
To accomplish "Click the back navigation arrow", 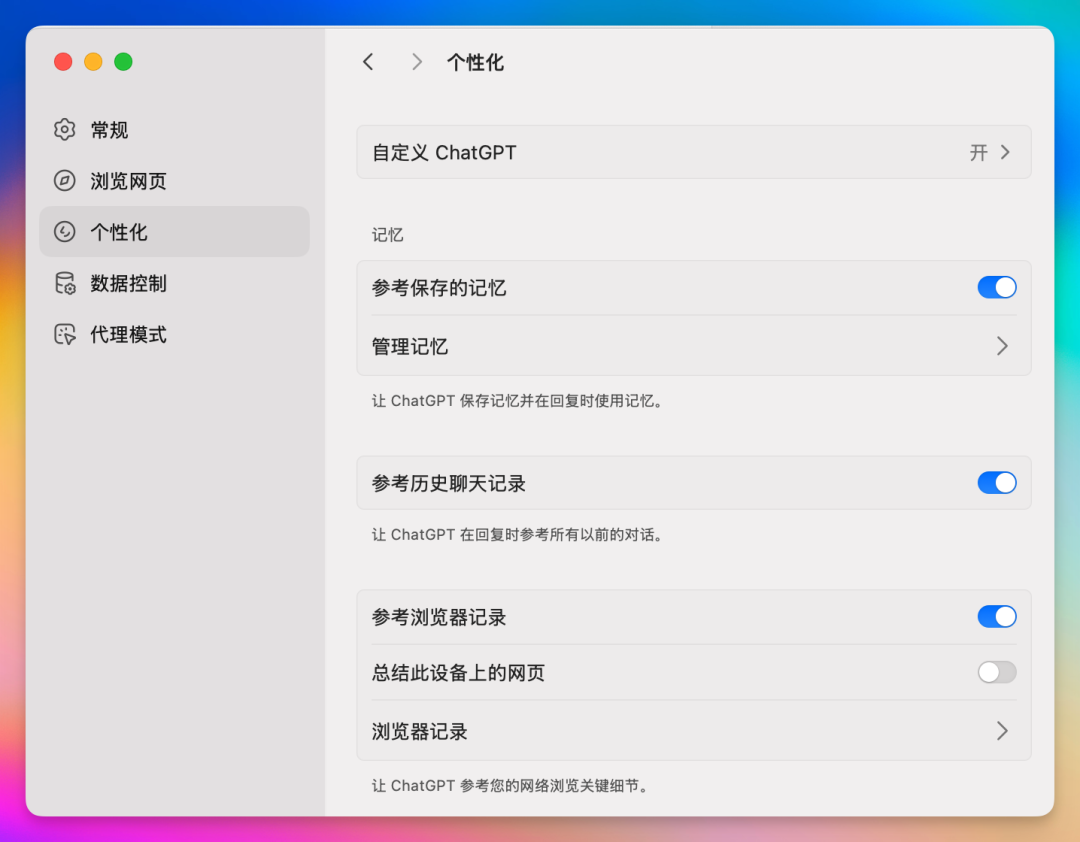I will (x=367, y=61).
